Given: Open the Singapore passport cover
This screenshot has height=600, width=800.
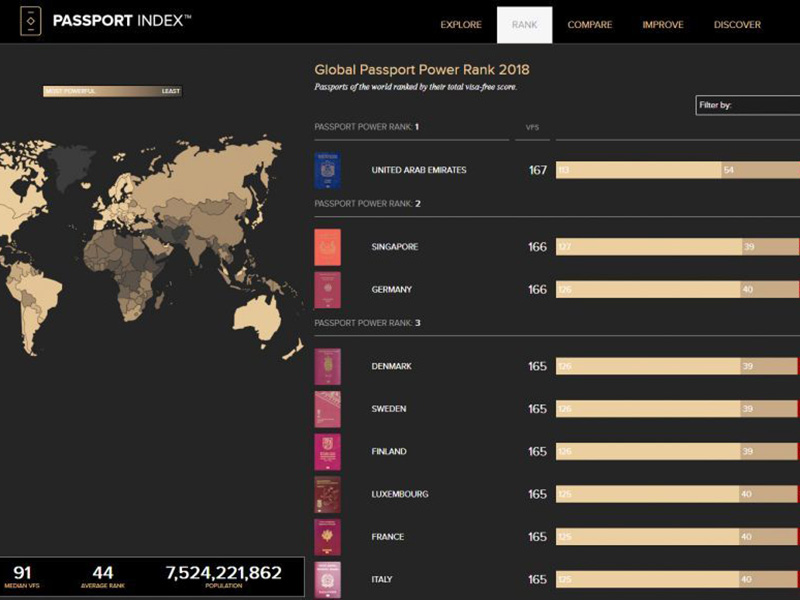Looking at the screenshot, I should click(x=328, y=247).
